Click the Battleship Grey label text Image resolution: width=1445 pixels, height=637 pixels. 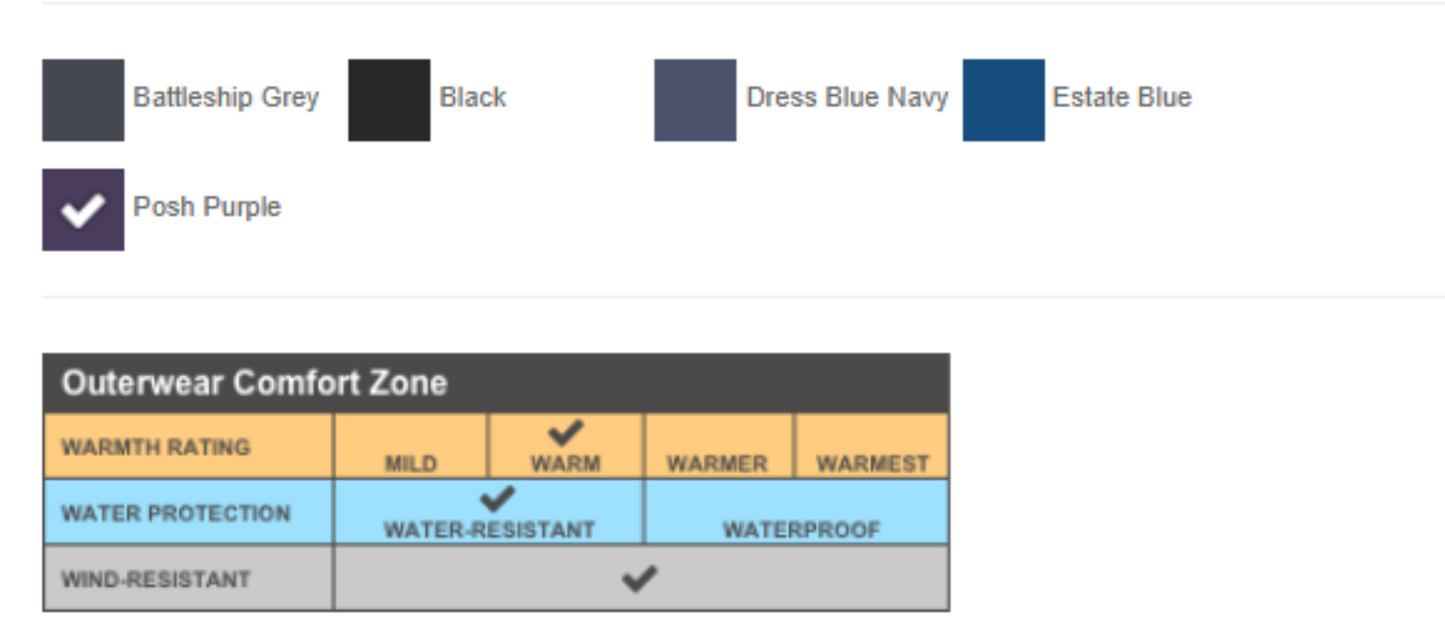point(226,97)
